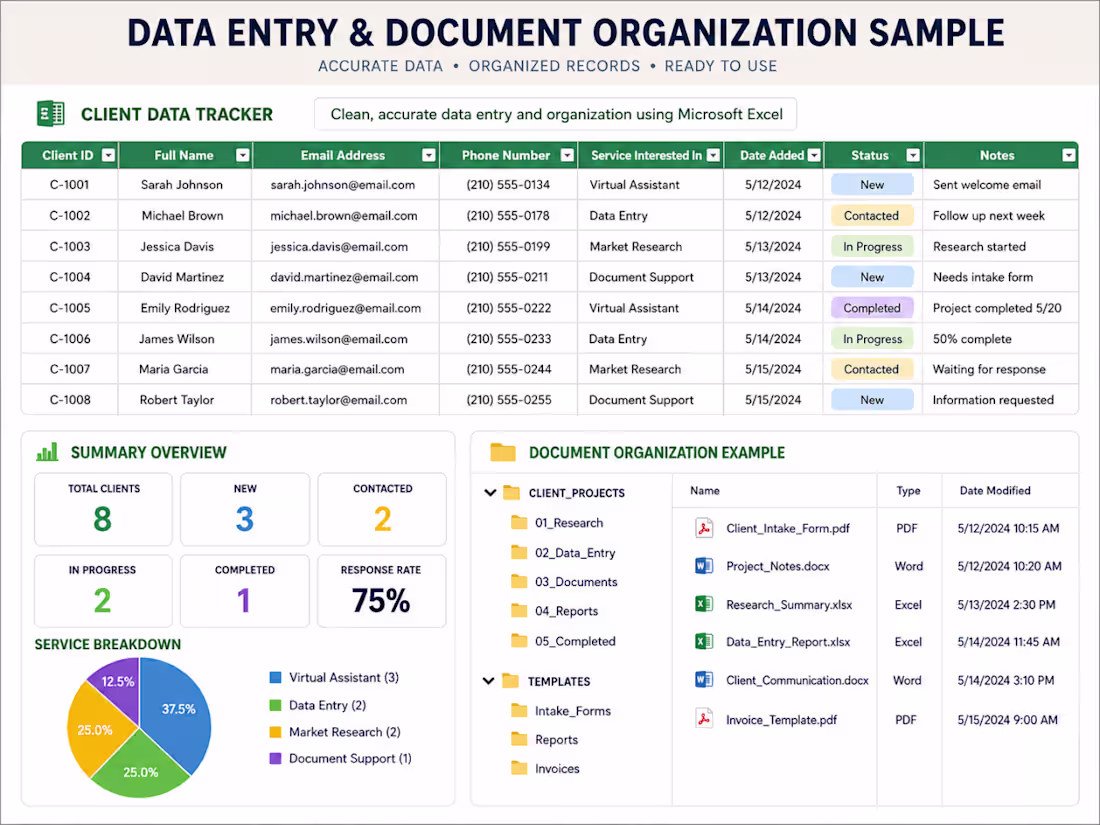Select the Completed count card
The height and width of the screenshot is (825, 1100).
coord(245,591)
